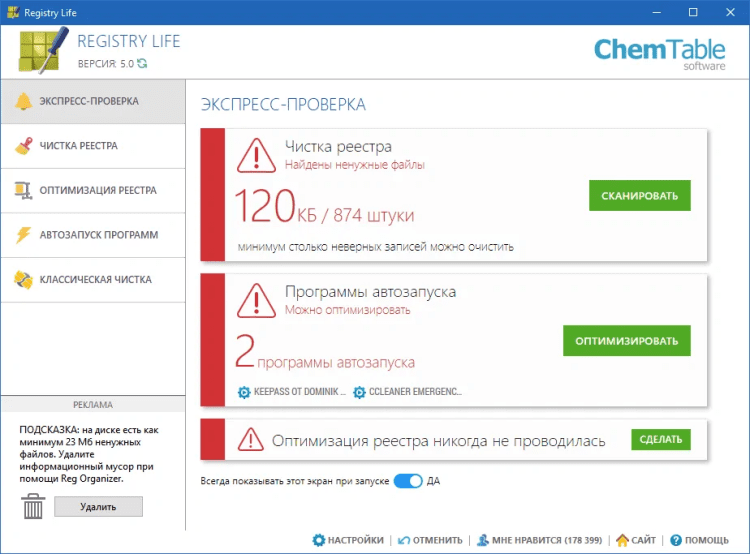The width and height of the screenshot is (750, 554).
Task: Click the Реклама panel header
Action: pyautogui.click(x=93, y=405)
